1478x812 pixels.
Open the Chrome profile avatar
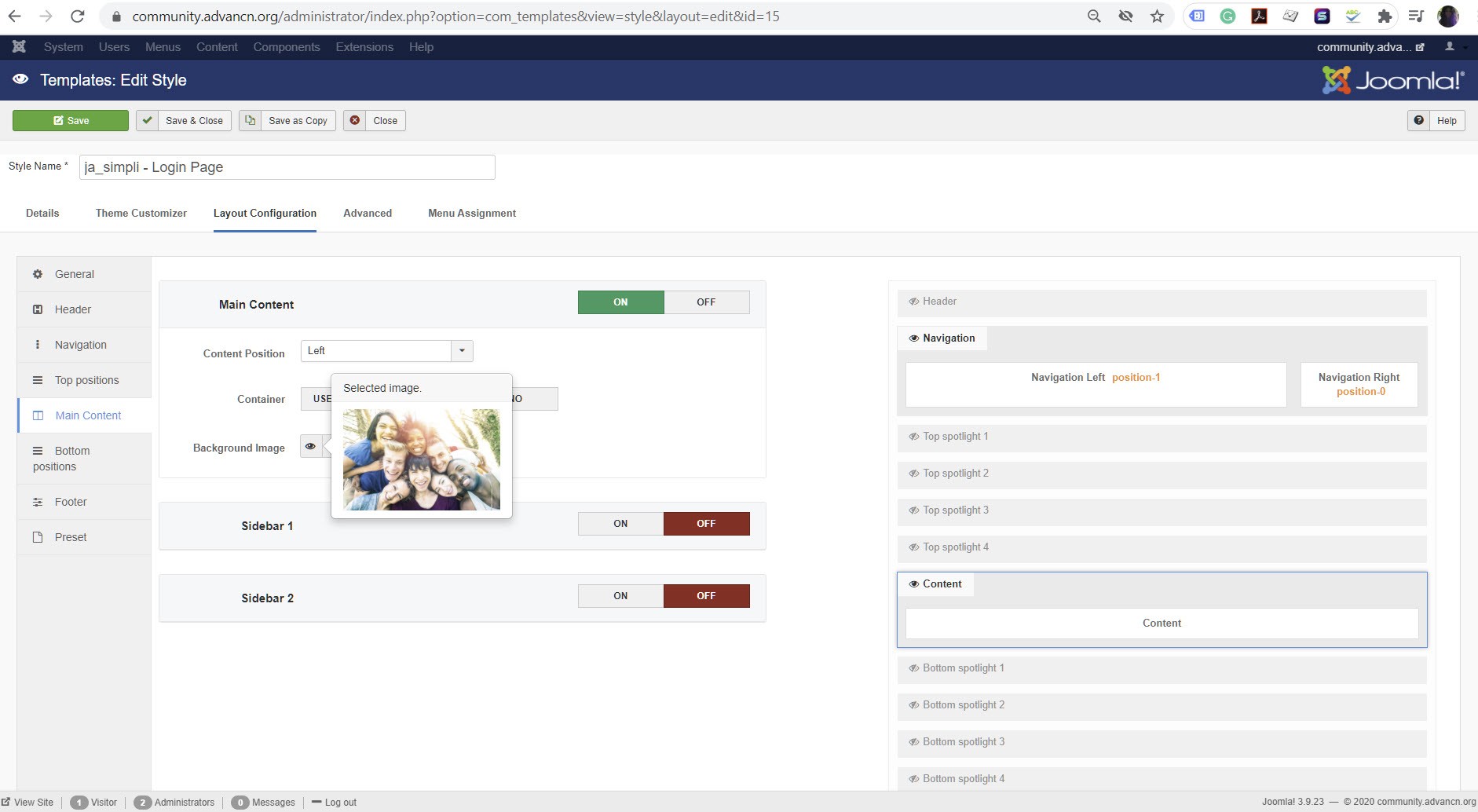pos(1448,16)
